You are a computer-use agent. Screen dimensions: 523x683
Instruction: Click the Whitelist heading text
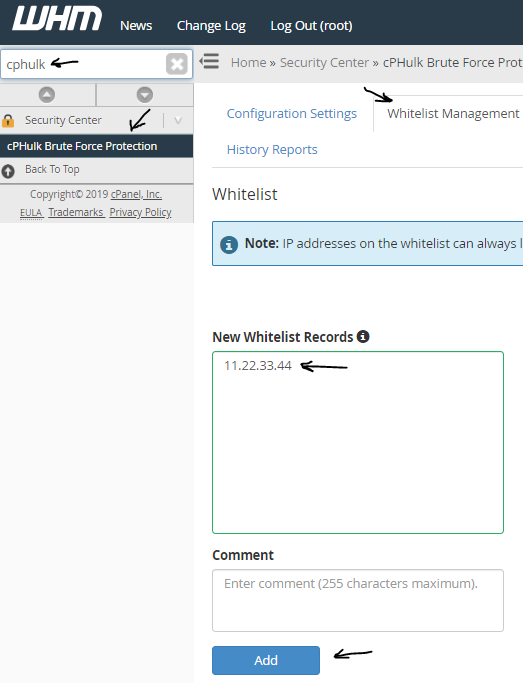pos(245,194)
